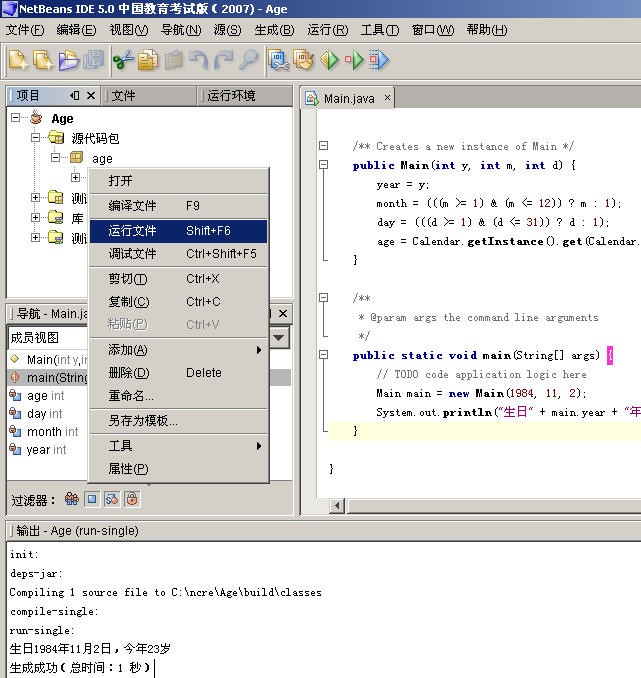
Task: Expand the file node under age package
Action: [x=76, y=177]
